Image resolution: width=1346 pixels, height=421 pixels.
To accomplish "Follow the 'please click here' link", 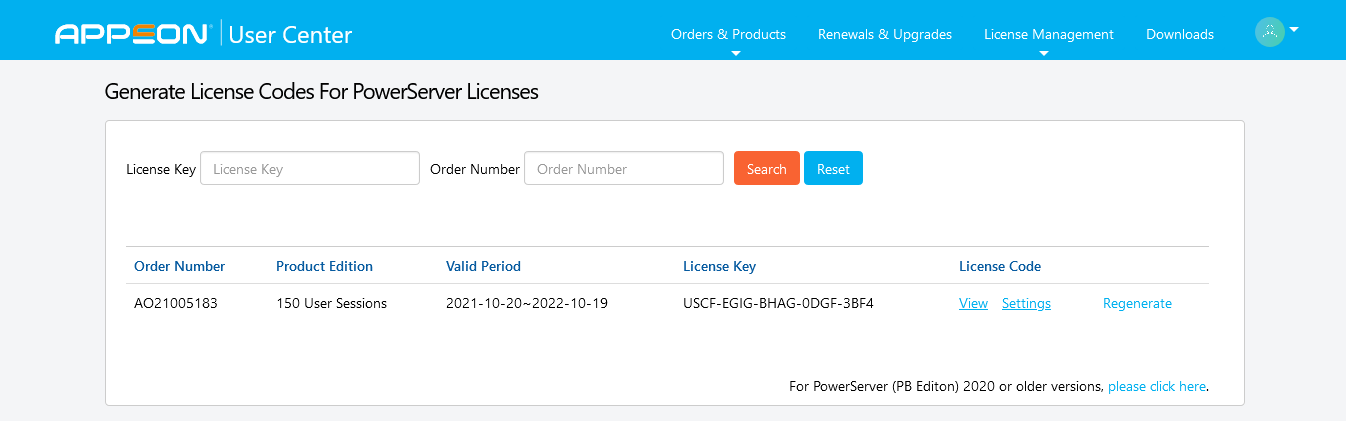I will pyautogui.click(x=1156, y=386).
